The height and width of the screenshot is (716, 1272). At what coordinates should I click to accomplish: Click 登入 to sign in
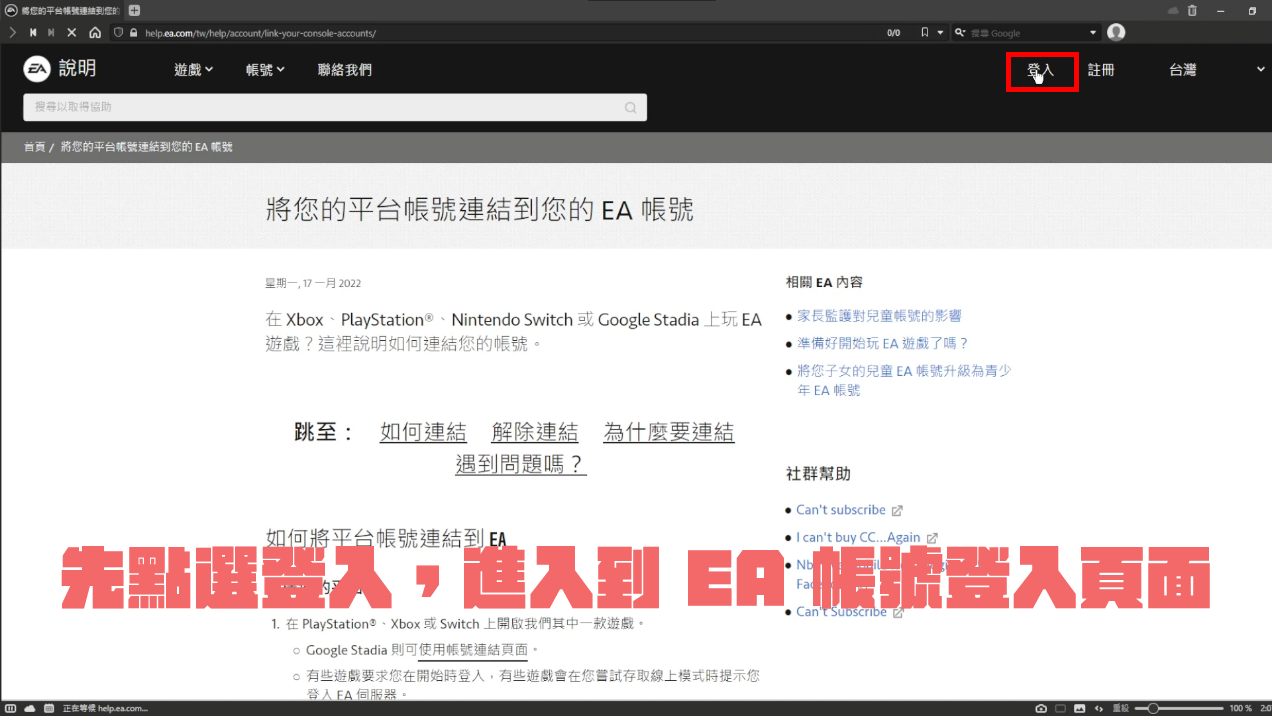point(1041,70)
